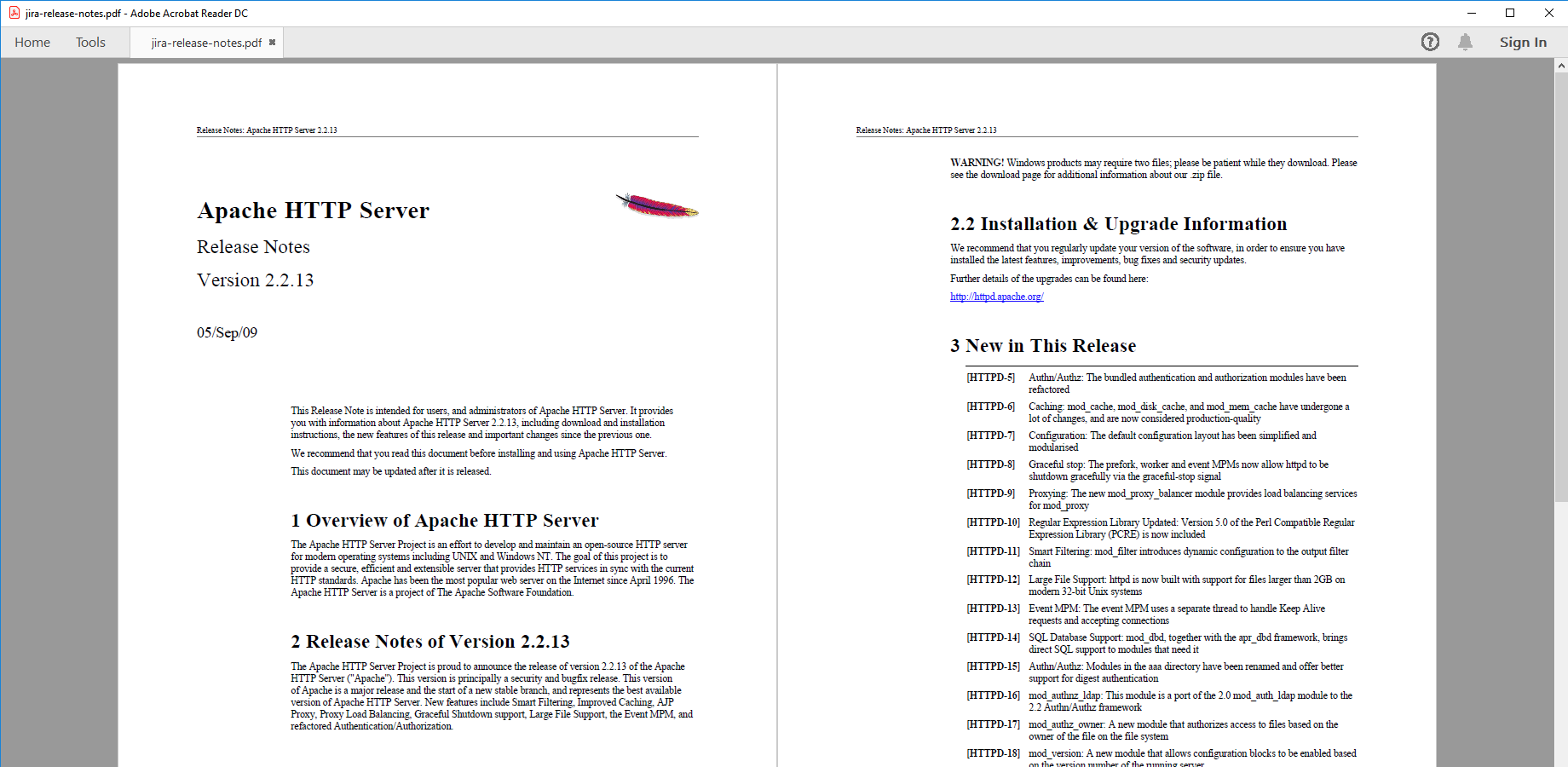Click the Acrobat PDF icon in title bar
The image size is (1568, 767).
[x=14, y=13]
